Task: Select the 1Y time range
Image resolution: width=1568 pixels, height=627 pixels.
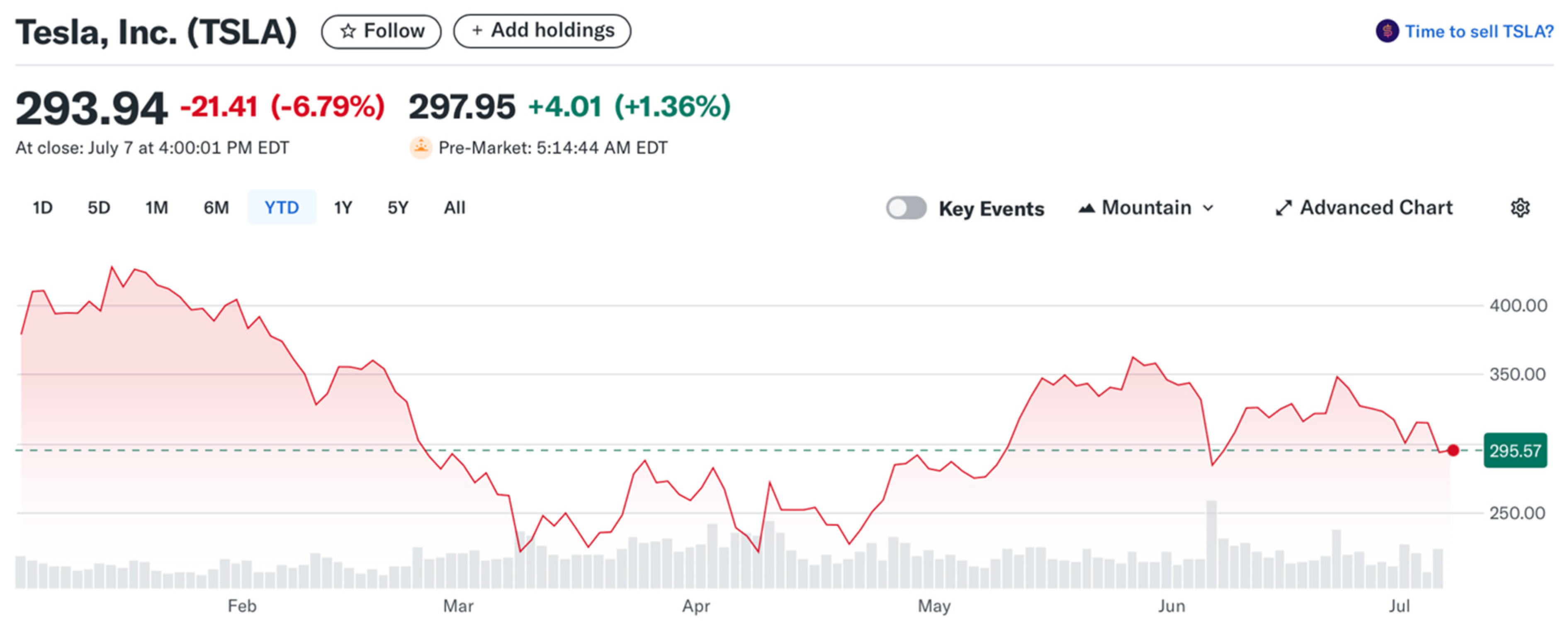Action: 343,208
